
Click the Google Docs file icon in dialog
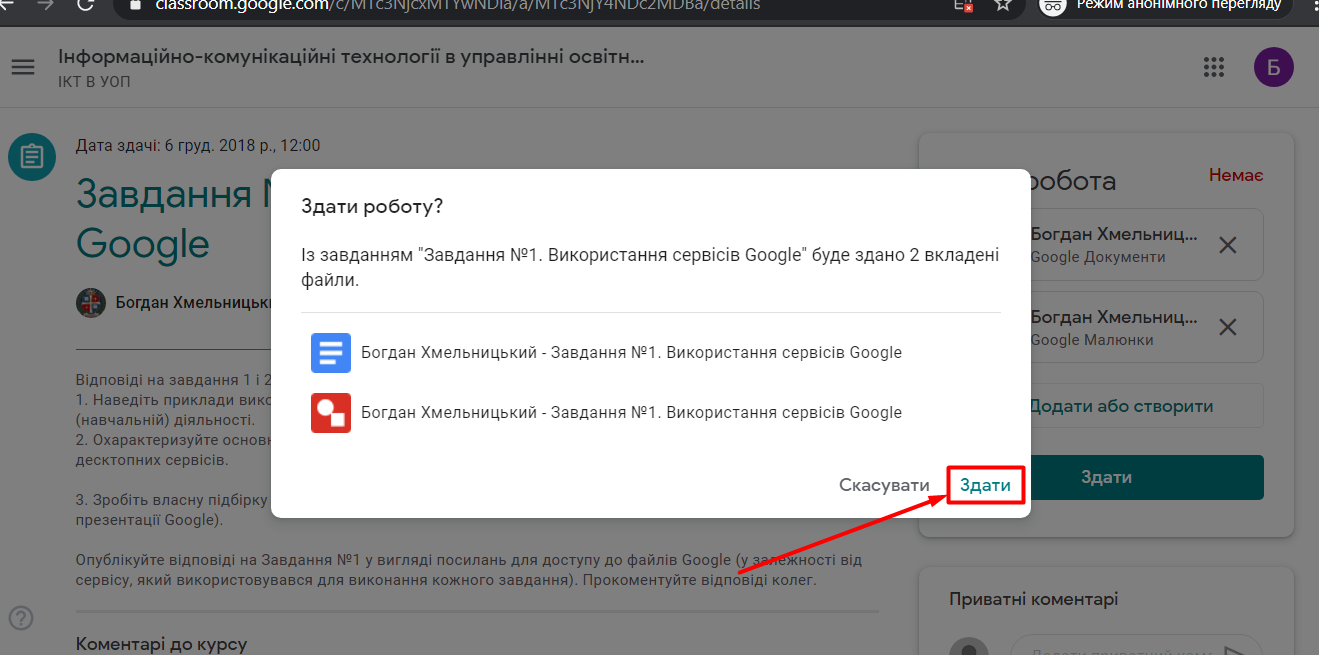pos(331,352)
